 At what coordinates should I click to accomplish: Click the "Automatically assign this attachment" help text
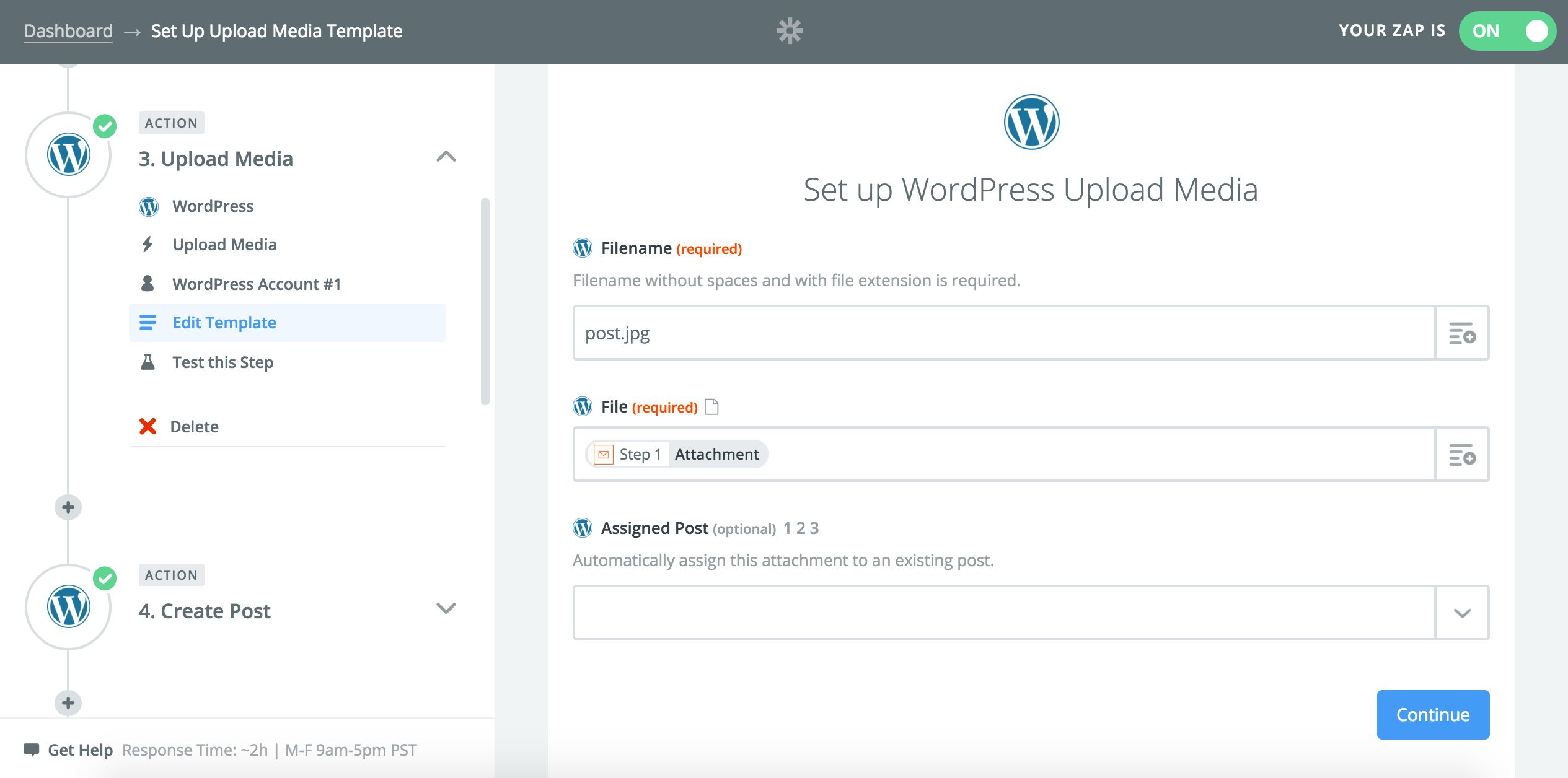point(783,561)
